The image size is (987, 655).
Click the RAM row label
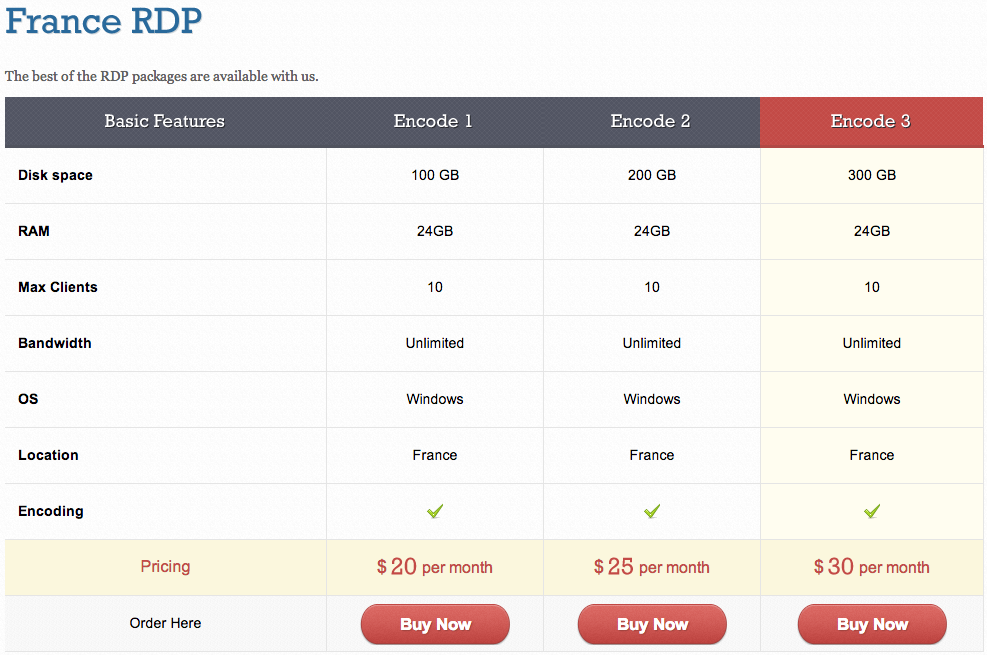(34, 231)
